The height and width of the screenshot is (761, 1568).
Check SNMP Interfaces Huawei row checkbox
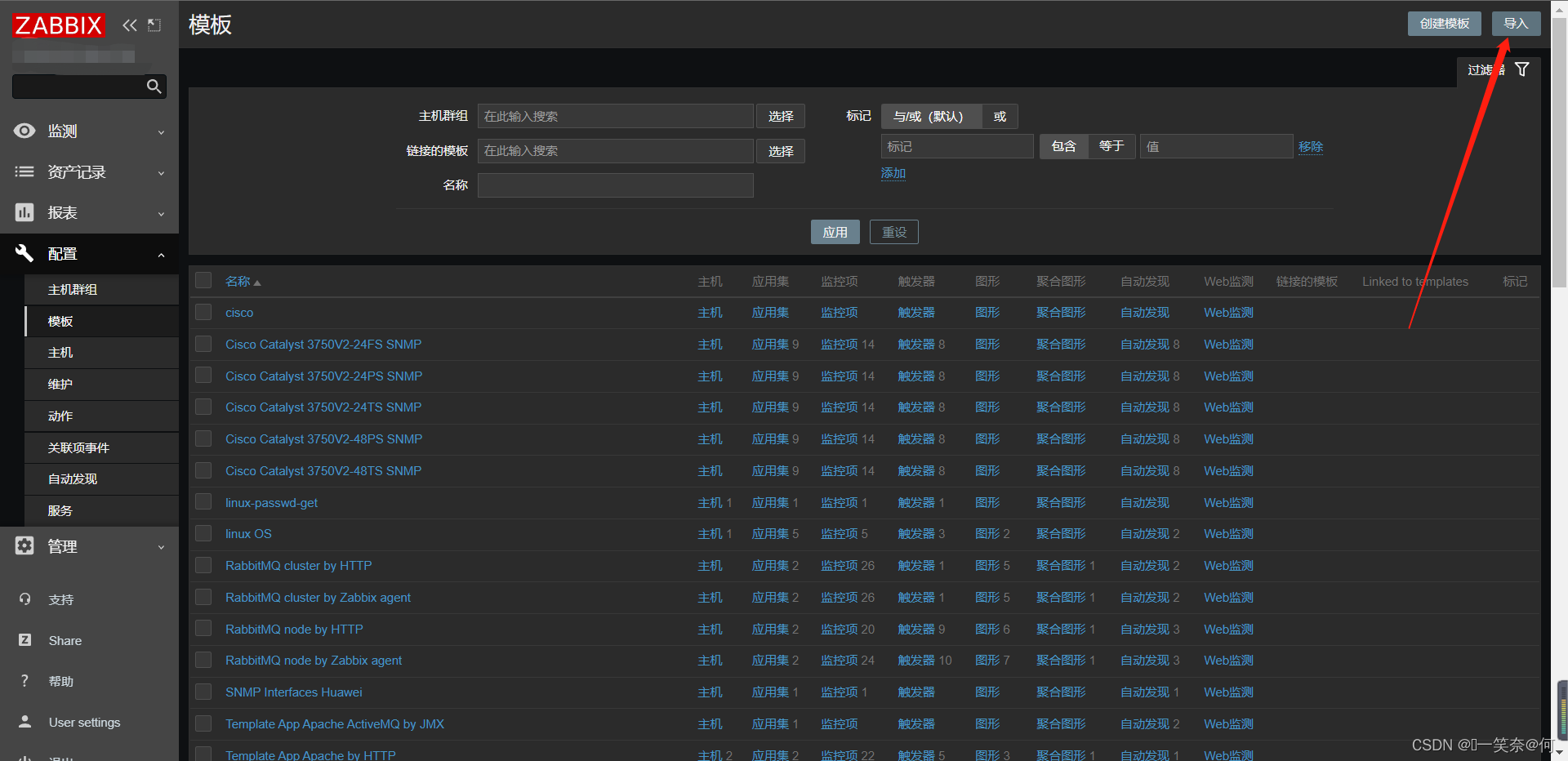(x=203, y=692)
